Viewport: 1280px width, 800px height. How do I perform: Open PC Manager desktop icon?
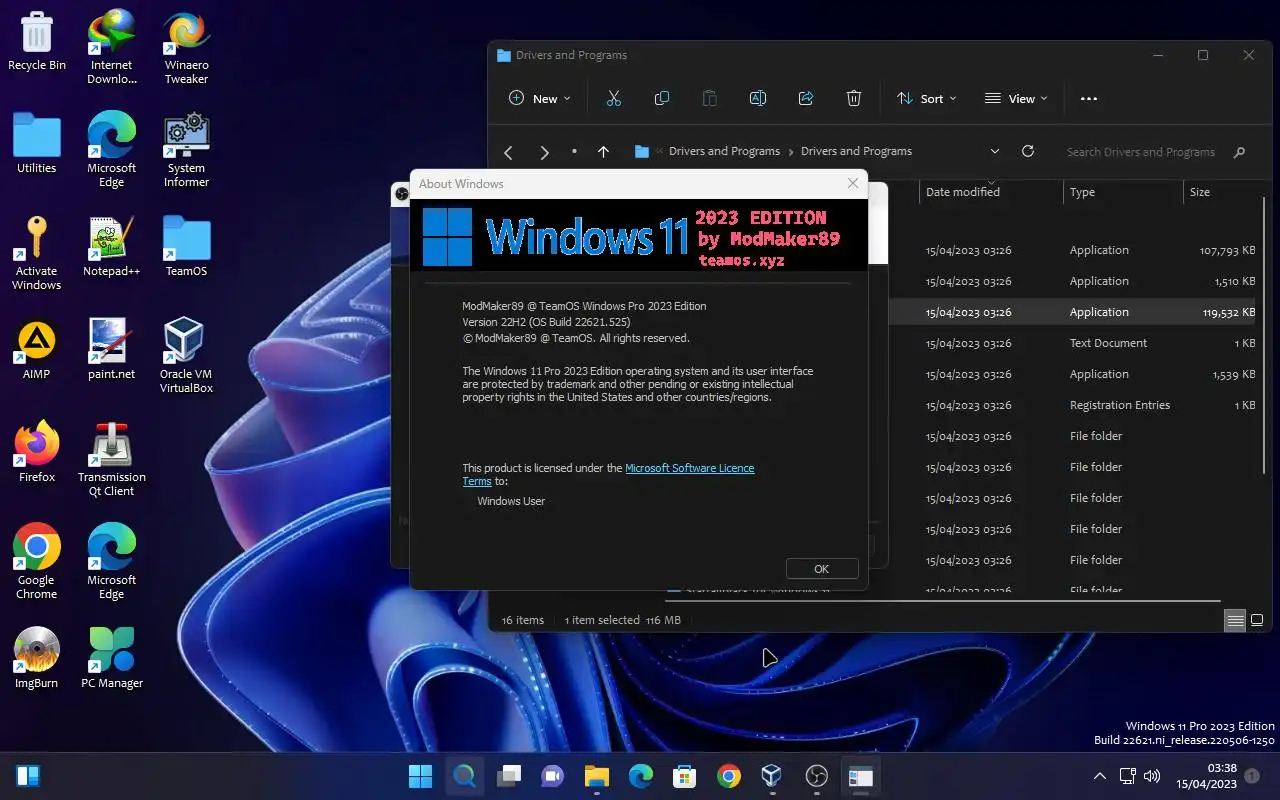point(112,659)
